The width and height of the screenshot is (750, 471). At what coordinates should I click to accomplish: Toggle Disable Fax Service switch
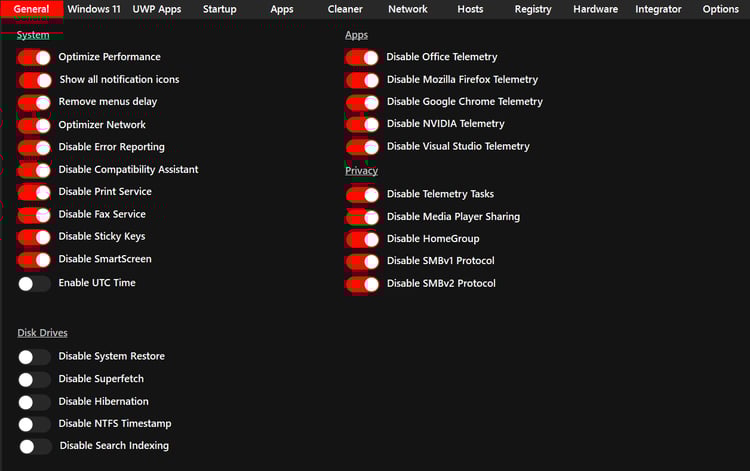(x=34, y=215)
